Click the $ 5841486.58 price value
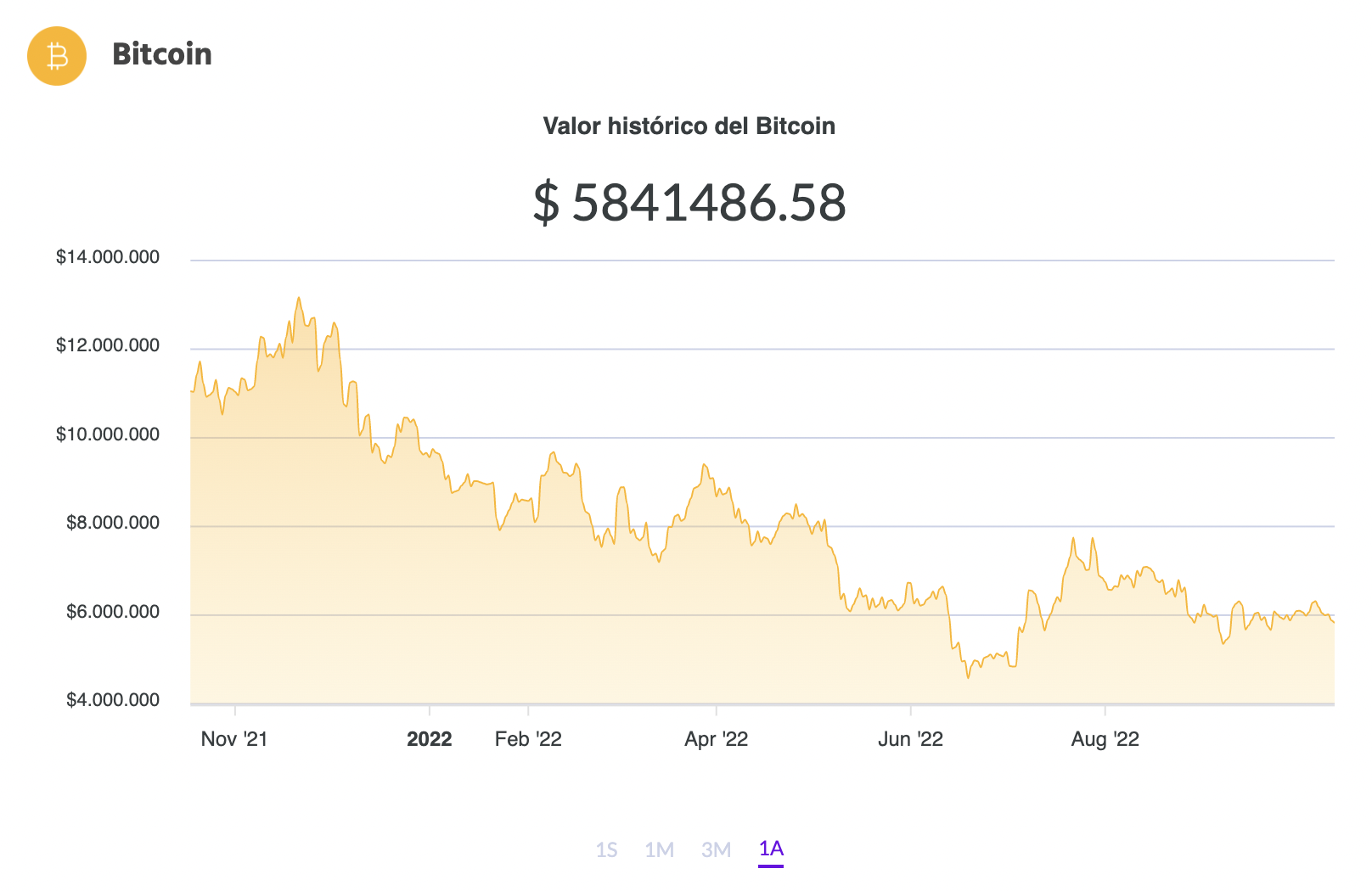This screenshot has width=1372, height=891. coord(689,203)
